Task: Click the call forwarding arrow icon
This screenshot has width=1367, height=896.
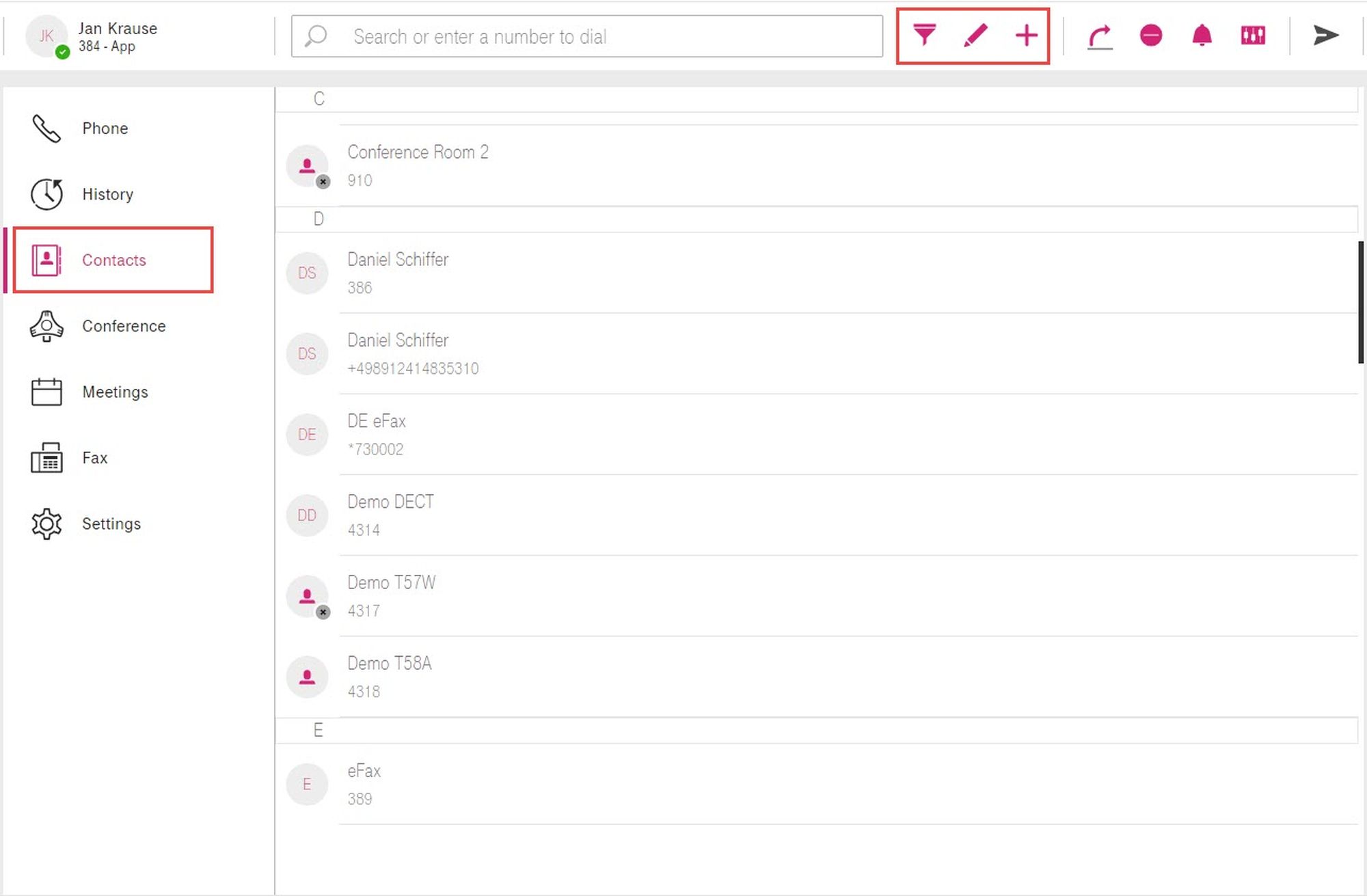Action: [1100, 36]
